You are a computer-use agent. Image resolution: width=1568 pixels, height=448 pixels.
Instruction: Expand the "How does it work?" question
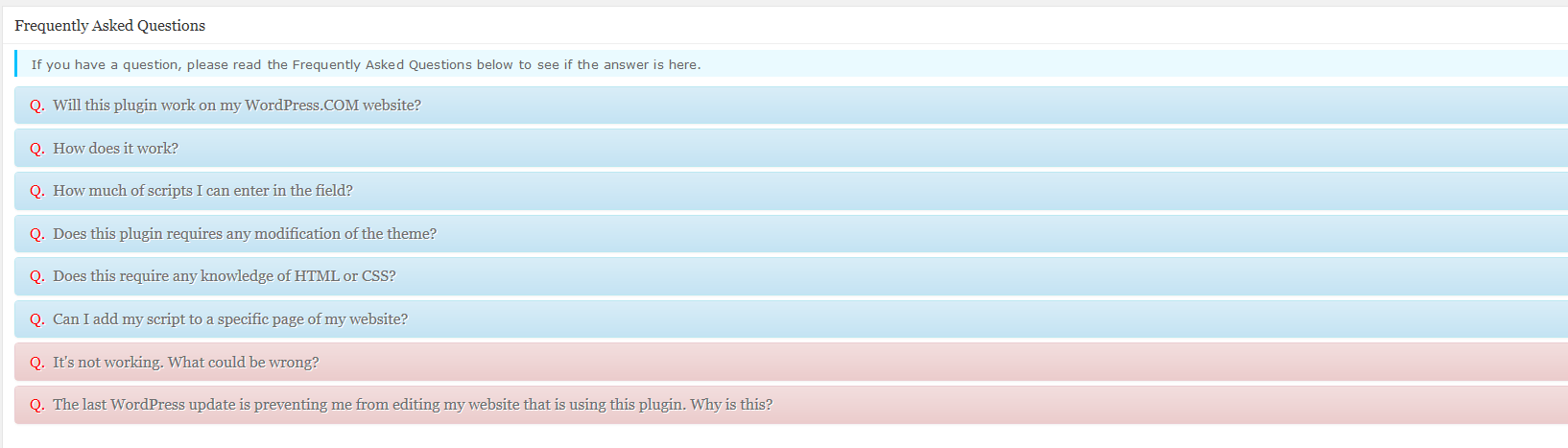pyautogui.click(x=116, y=149)
